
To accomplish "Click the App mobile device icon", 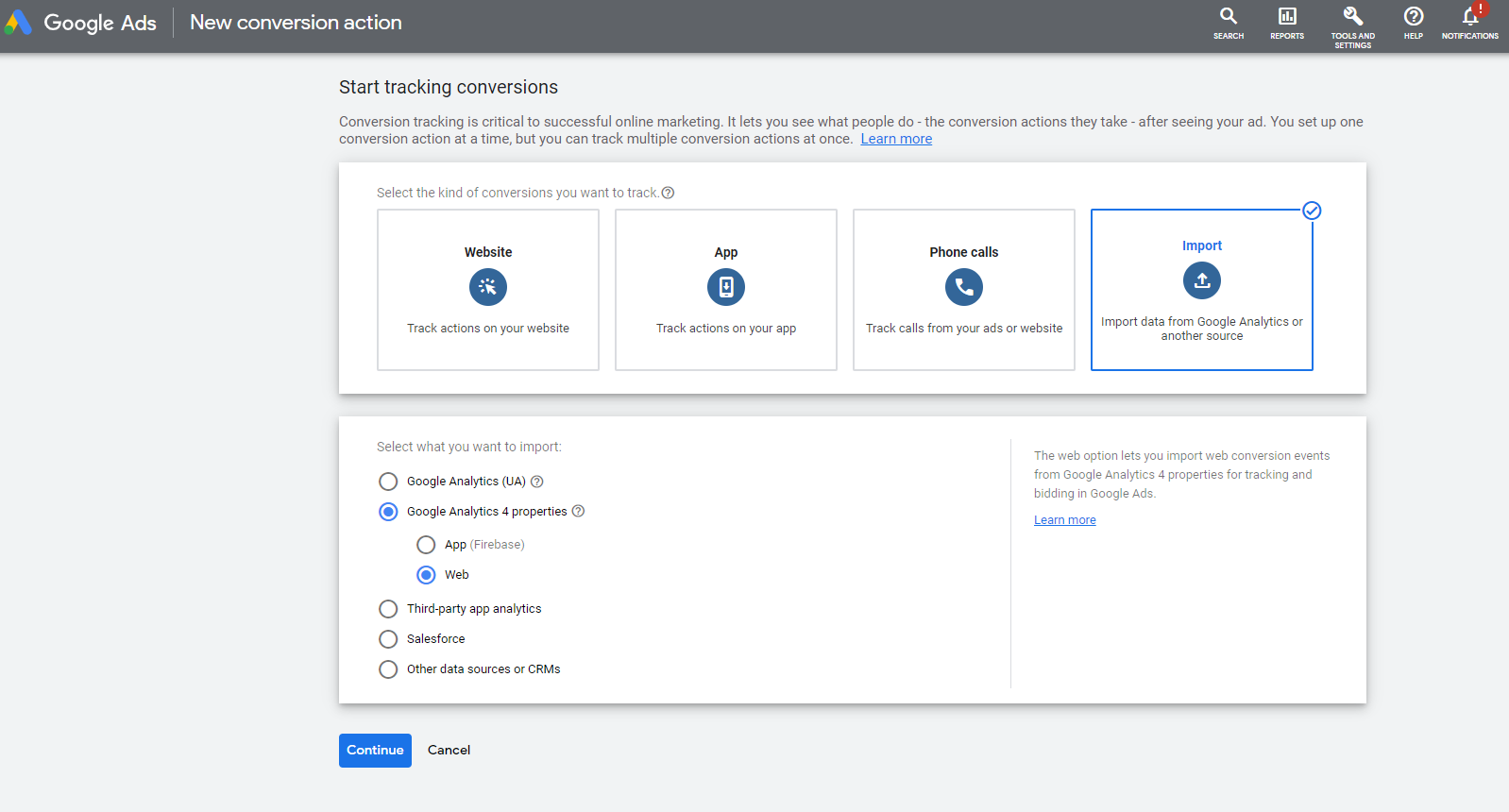I will (726, 287).
